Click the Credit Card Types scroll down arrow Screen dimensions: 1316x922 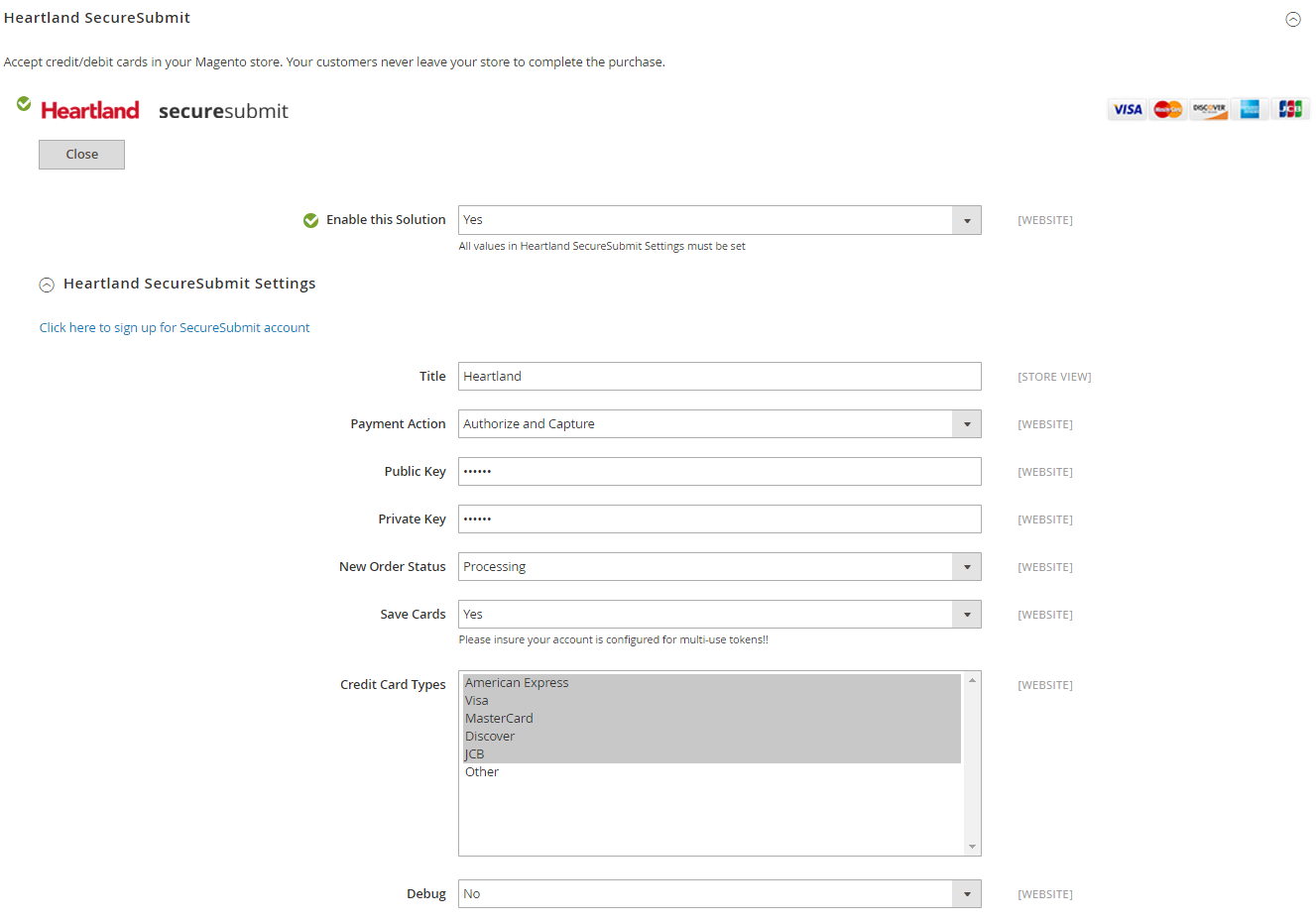point(972,847)
